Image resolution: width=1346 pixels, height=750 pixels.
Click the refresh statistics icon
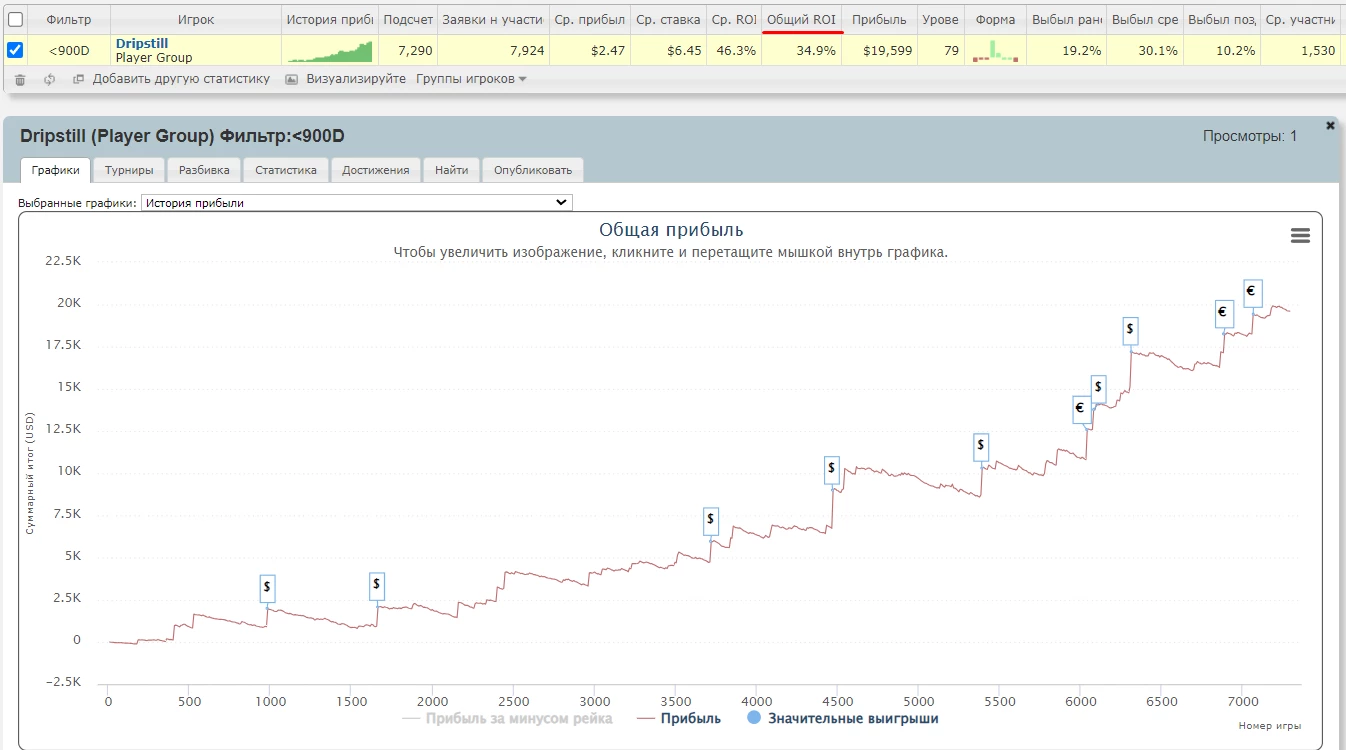(49, 79)
